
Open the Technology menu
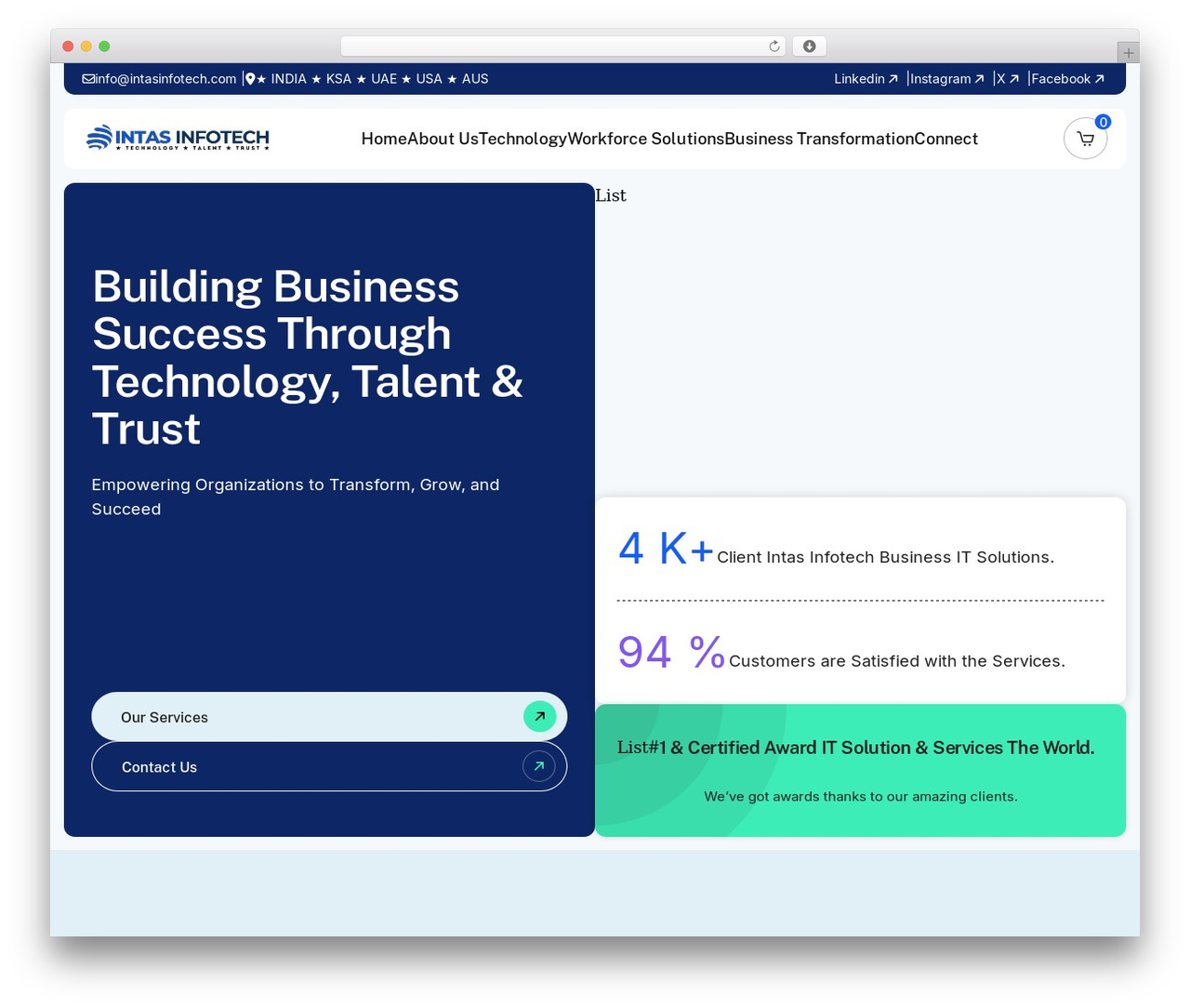[x=522, y=139]
